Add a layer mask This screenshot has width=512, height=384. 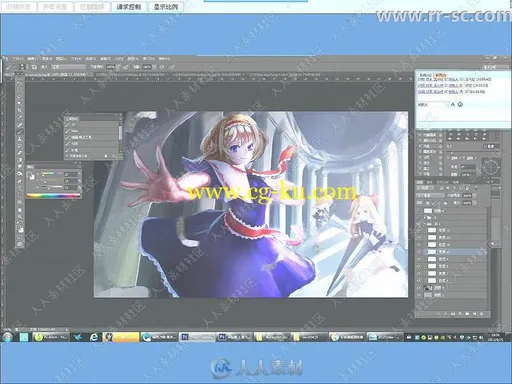coord(453,314)
